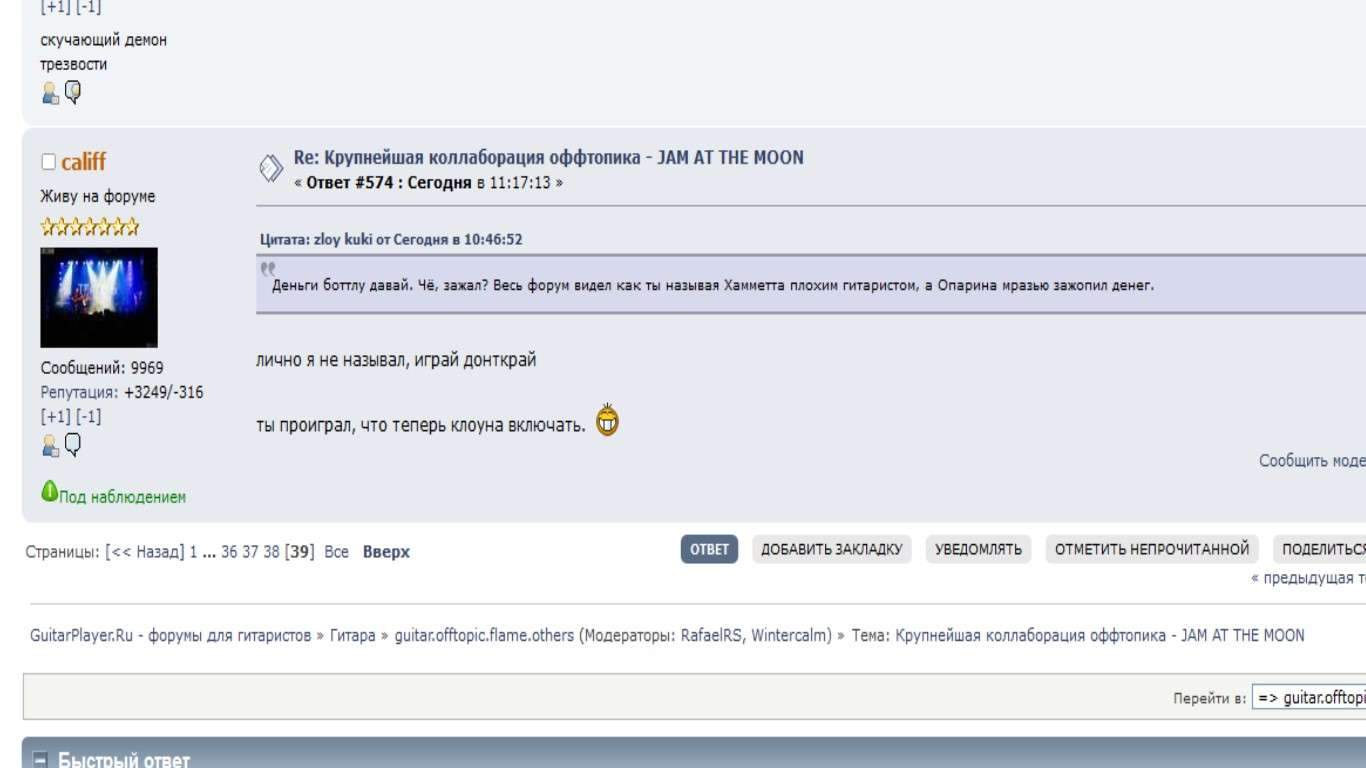This screenshot has width=1366, height=768.
Task: Click the green "Под наблюдением" warning icon
Action: 49,491
